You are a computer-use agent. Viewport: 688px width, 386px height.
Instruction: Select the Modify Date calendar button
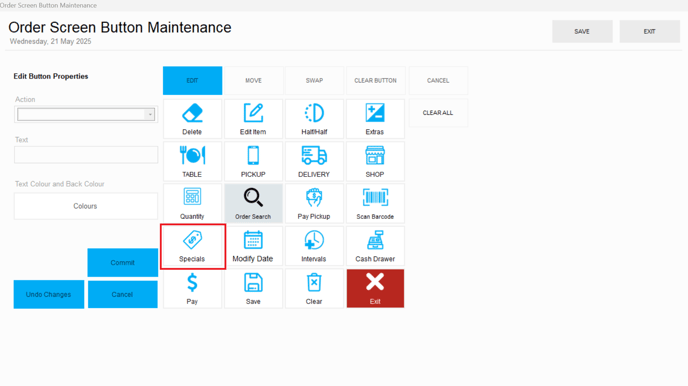[253, 246]
